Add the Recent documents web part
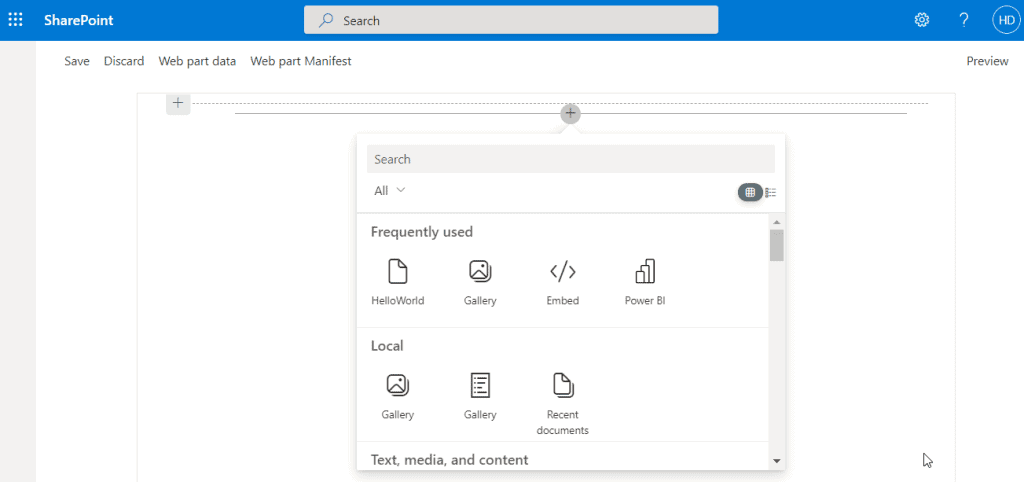 (562, 404)
